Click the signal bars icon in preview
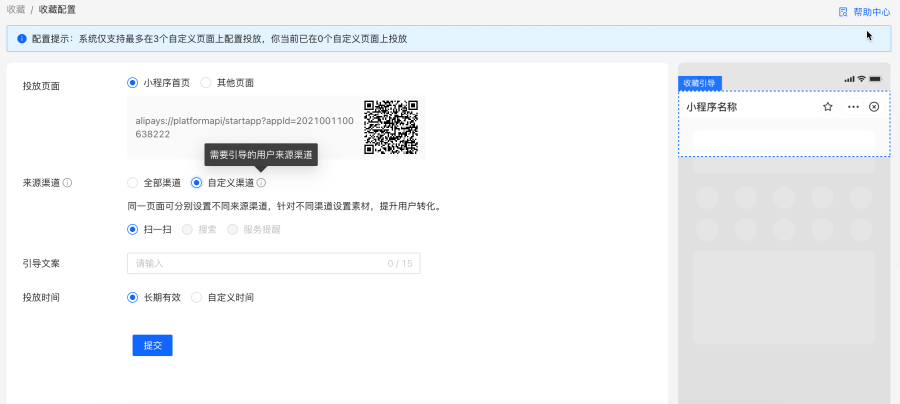Image resolution: width=900 pixels, height=404 pixels. click(x=849, y=79)
